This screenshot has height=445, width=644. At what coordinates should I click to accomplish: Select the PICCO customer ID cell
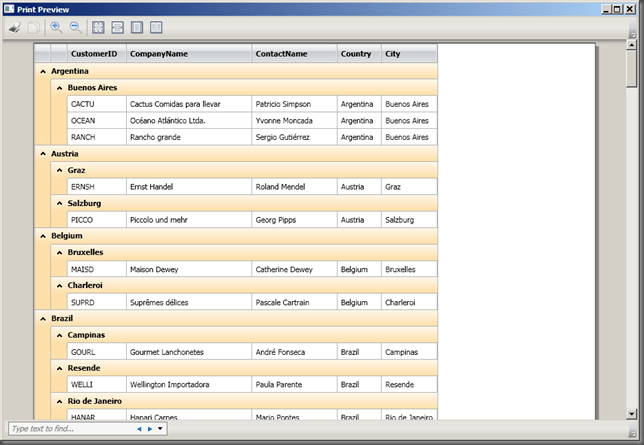coord(97,220)
